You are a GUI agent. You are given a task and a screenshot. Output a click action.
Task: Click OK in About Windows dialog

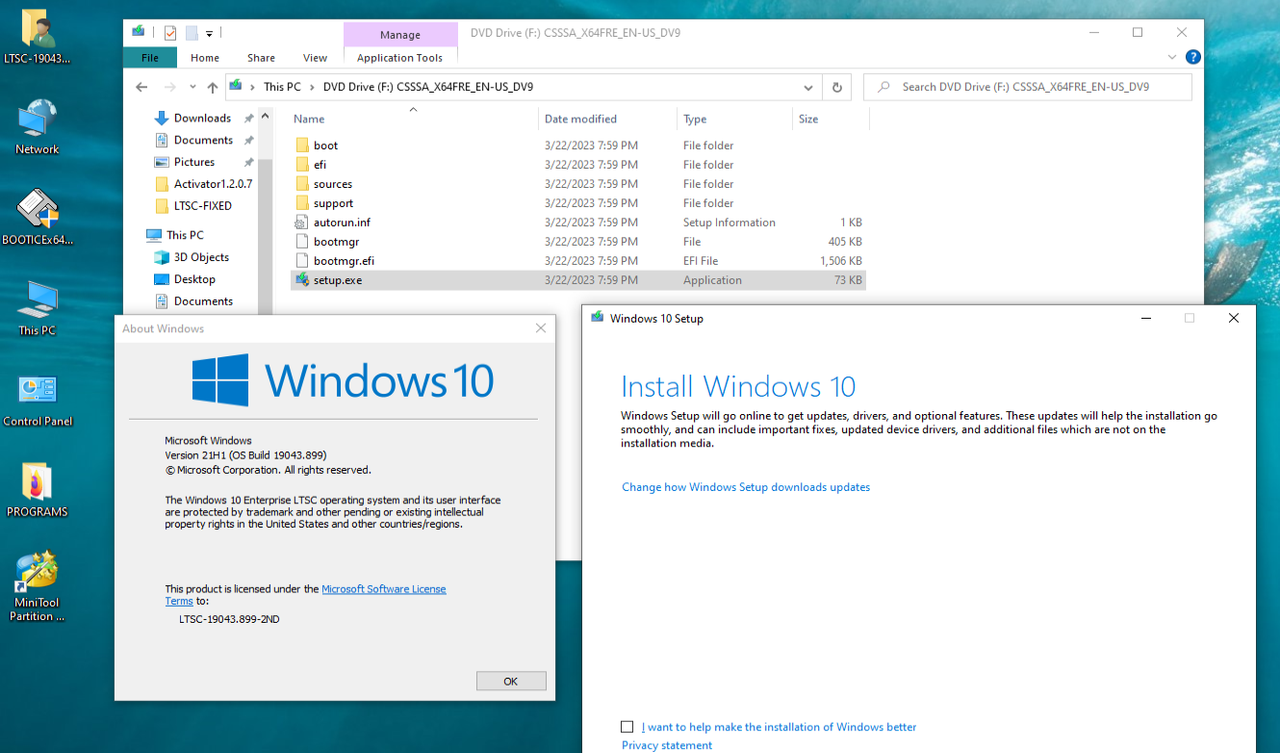(x=511, y=681)
